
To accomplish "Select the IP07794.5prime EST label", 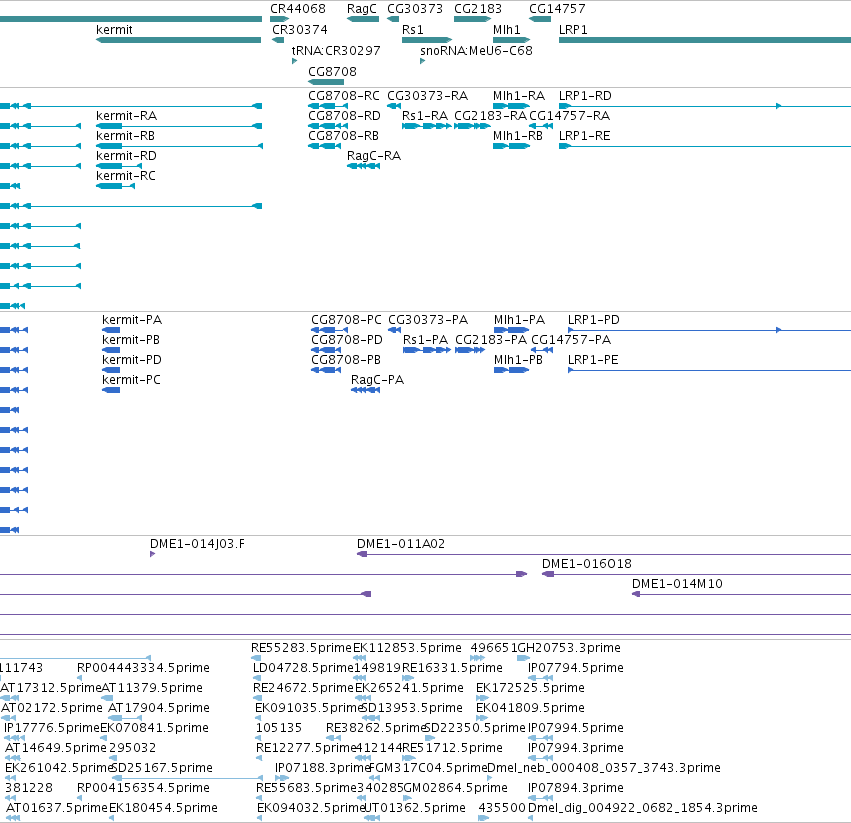I will click(576, 668).
